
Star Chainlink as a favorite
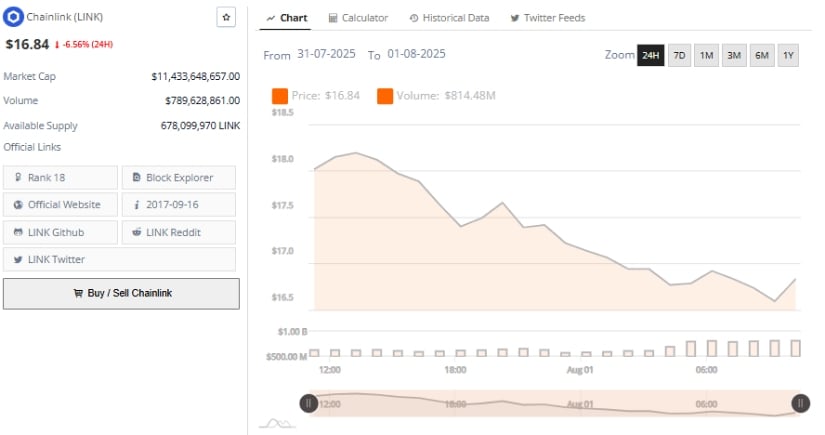click(x=226, y=17)
